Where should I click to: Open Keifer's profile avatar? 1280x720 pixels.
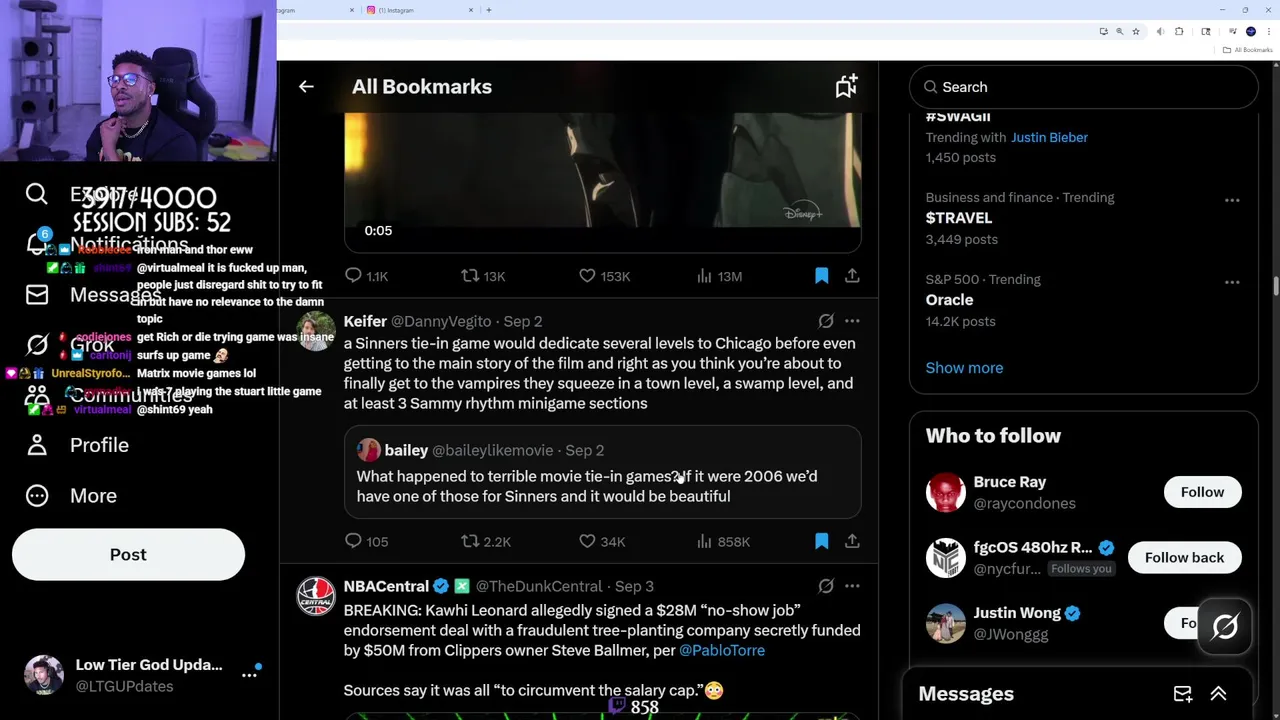[316, 331]
